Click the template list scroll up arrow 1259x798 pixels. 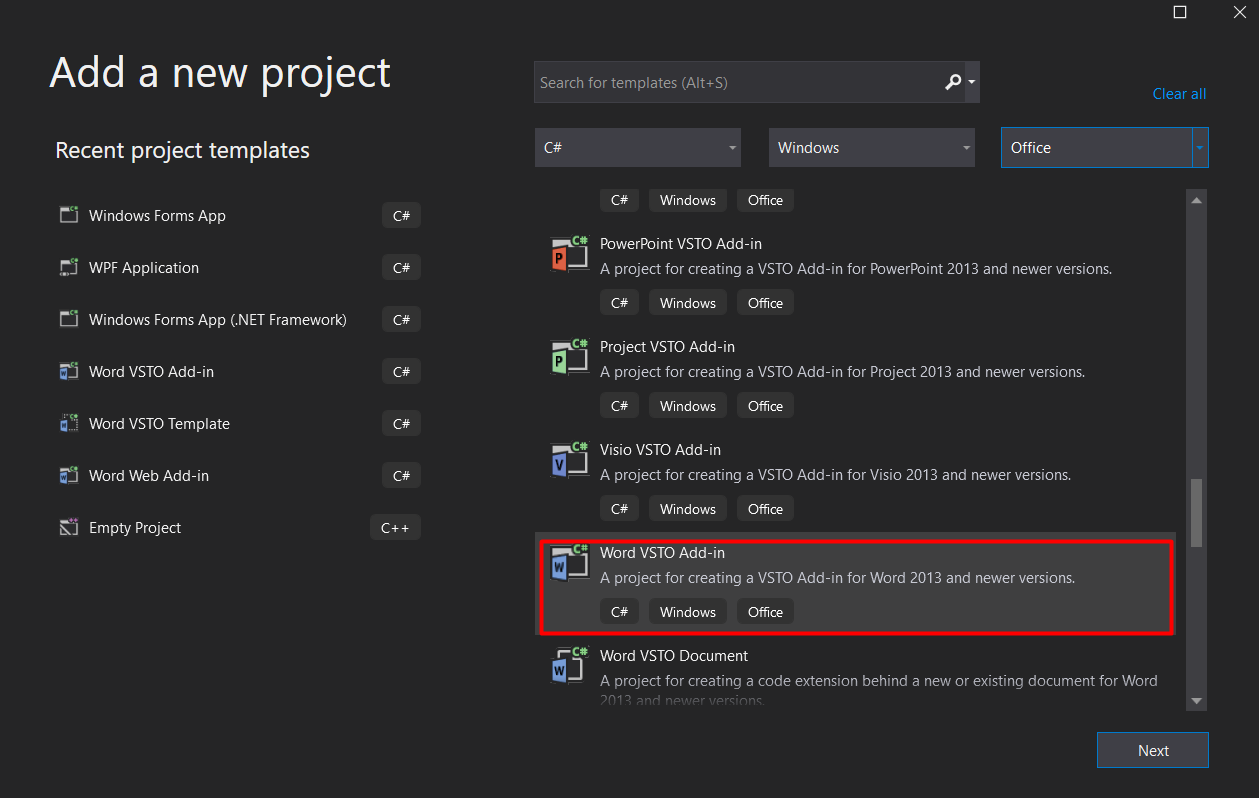(x=1196, y=201)
